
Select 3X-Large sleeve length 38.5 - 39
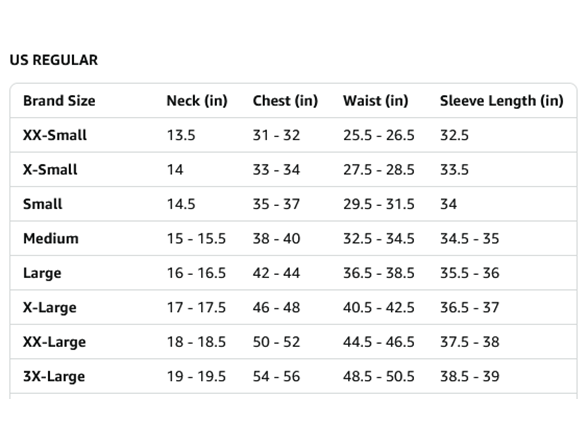click(x=470, y=376)
